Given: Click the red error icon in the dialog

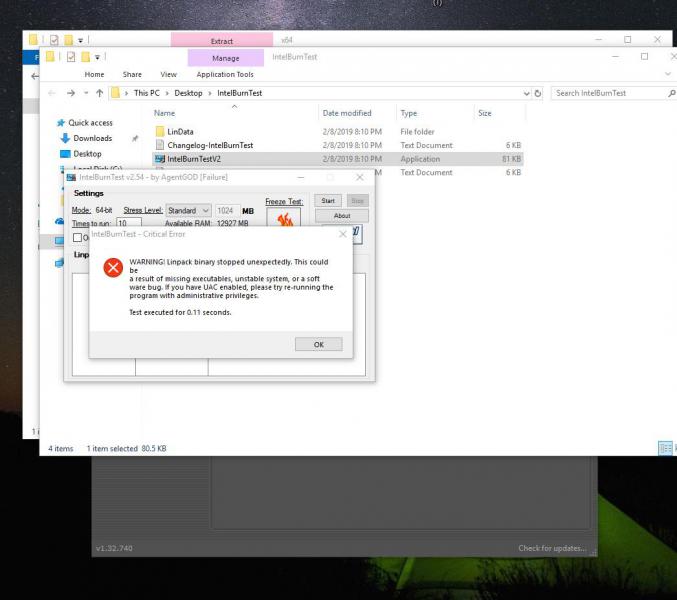Looking at the screenshot, I should click(x=114, y=268).
